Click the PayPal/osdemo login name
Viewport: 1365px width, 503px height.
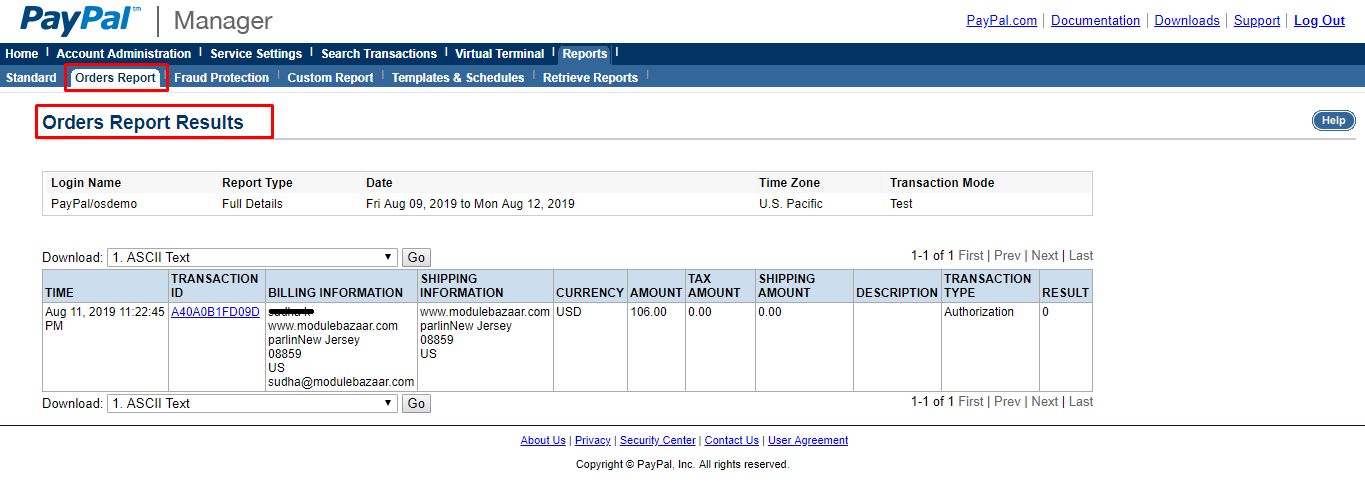(x=94, y=204)
